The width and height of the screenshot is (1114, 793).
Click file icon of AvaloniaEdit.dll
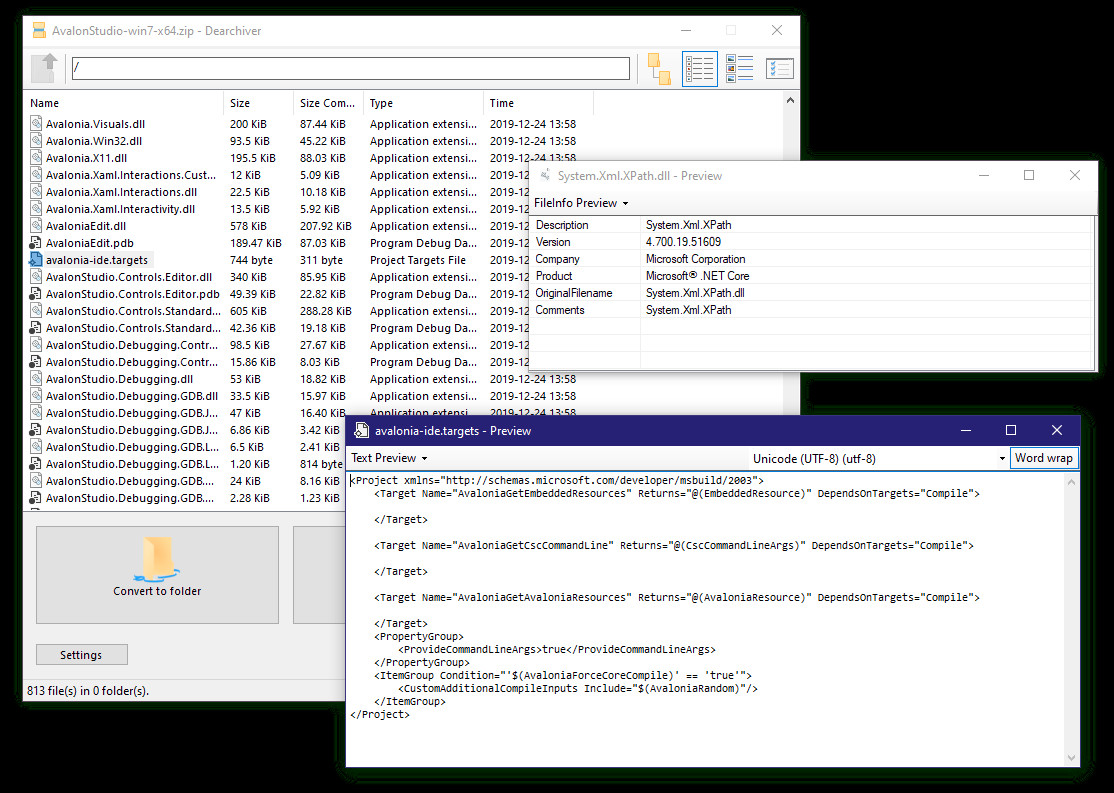pyautogui.click(x=36, y=226)
